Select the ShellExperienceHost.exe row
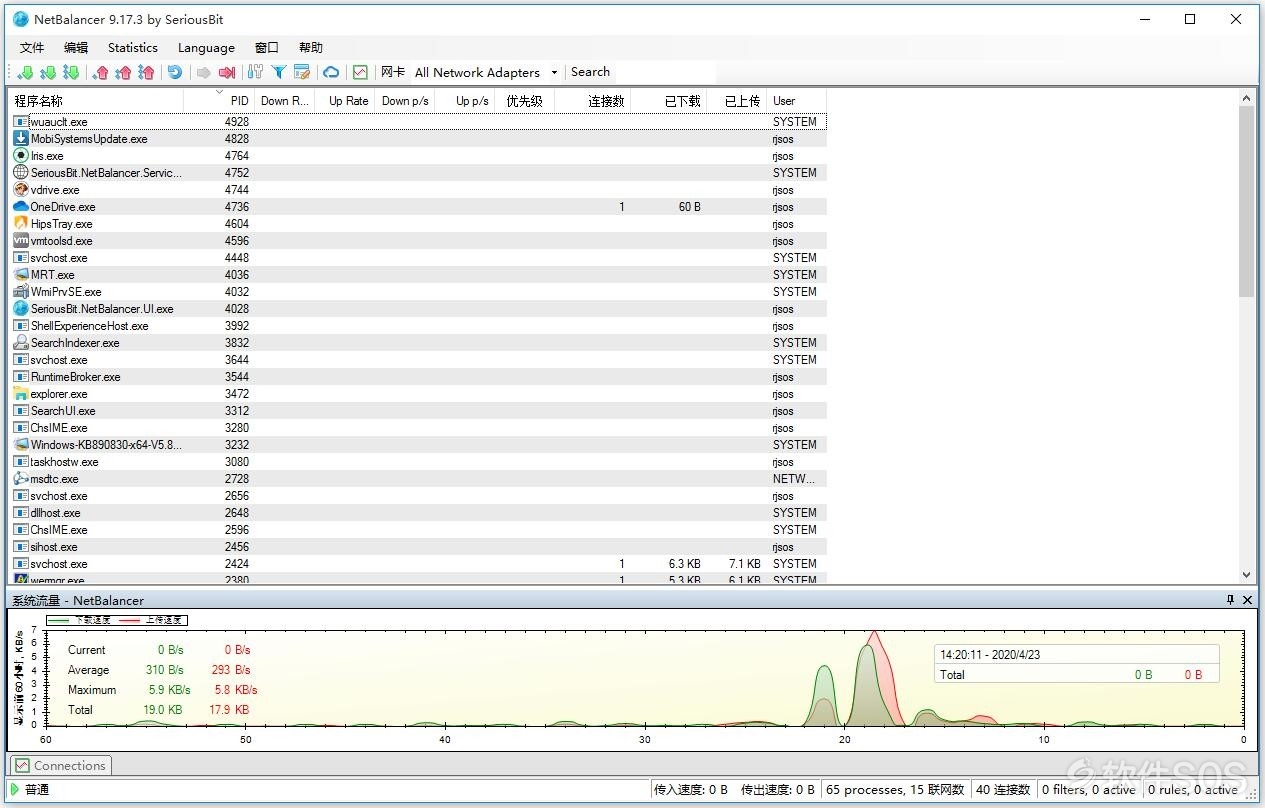 pos(419,326)
